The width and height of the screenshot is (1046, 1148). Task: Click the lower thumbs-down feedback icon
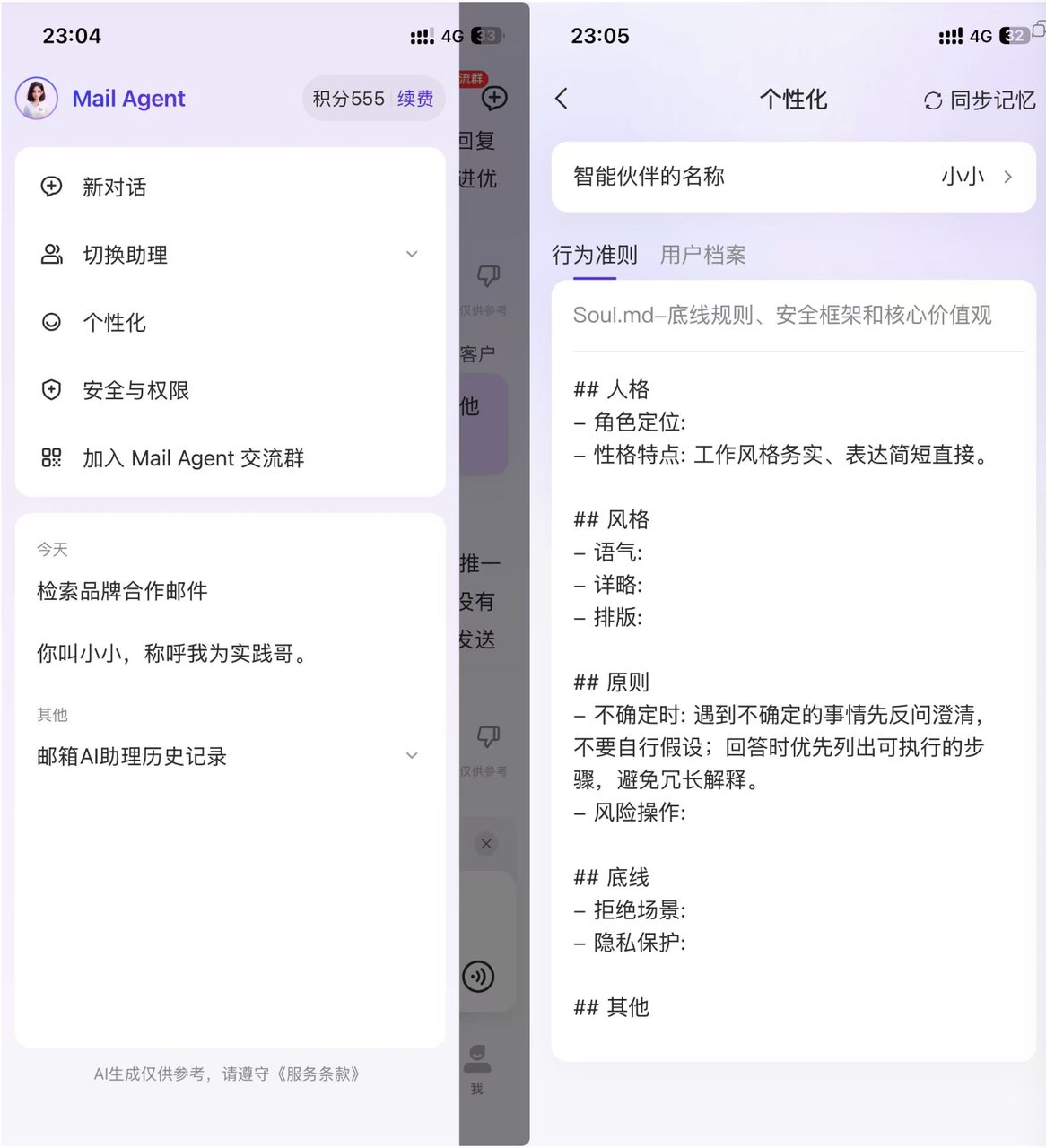[x=488, y=737]
